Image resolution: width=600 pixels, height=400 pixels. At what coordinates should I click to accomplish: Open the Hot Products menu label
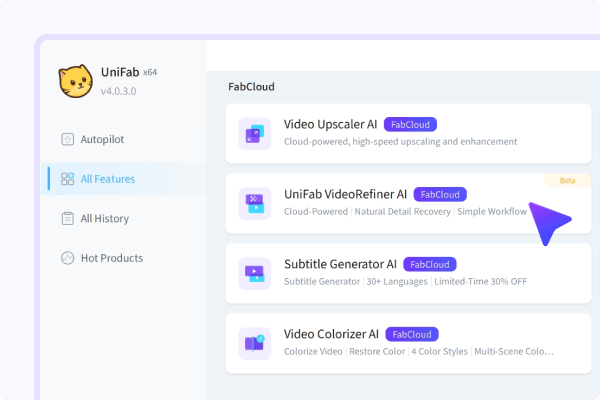pyautogui.click(x=111, y=258)
